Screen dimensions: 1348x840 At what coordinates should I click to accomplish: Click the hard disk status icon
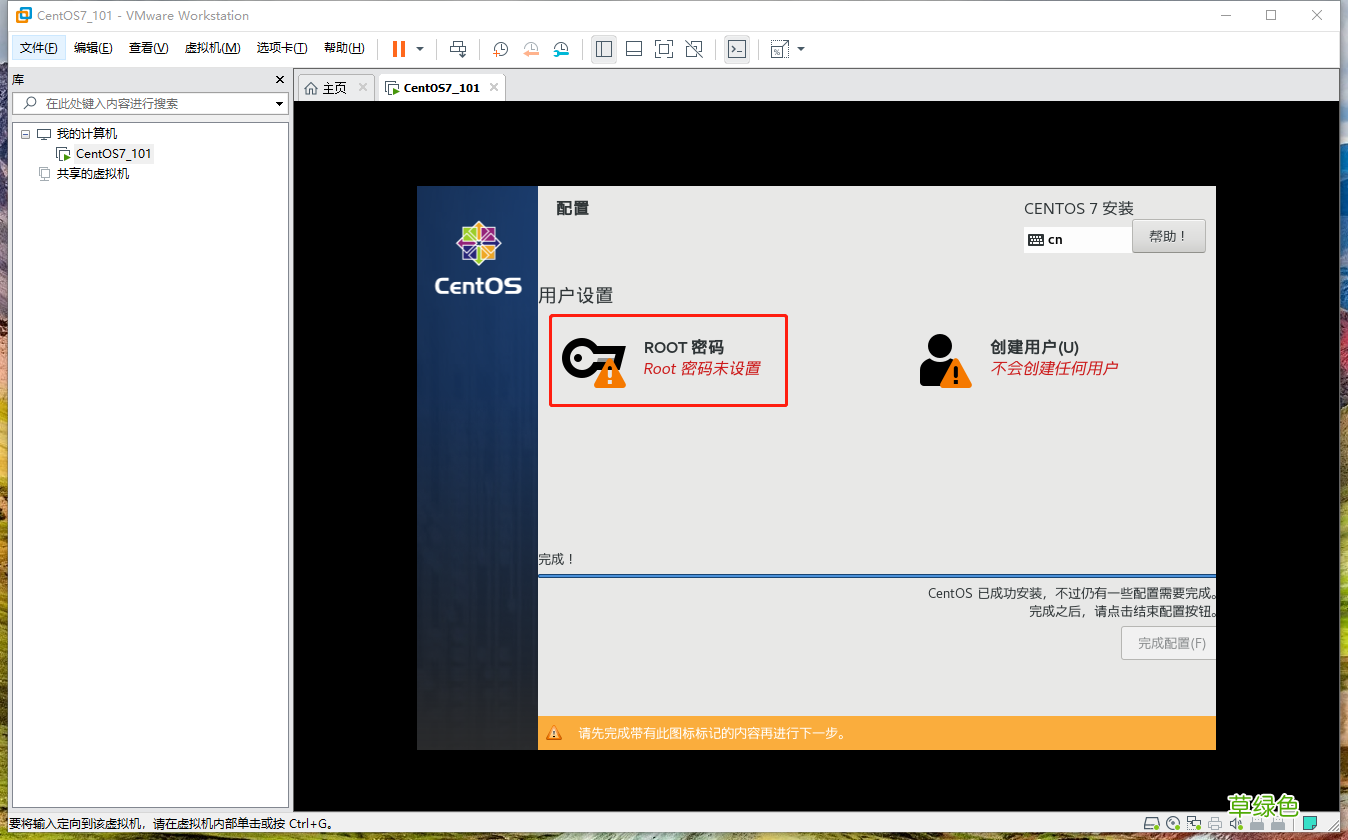(1152, 823)
